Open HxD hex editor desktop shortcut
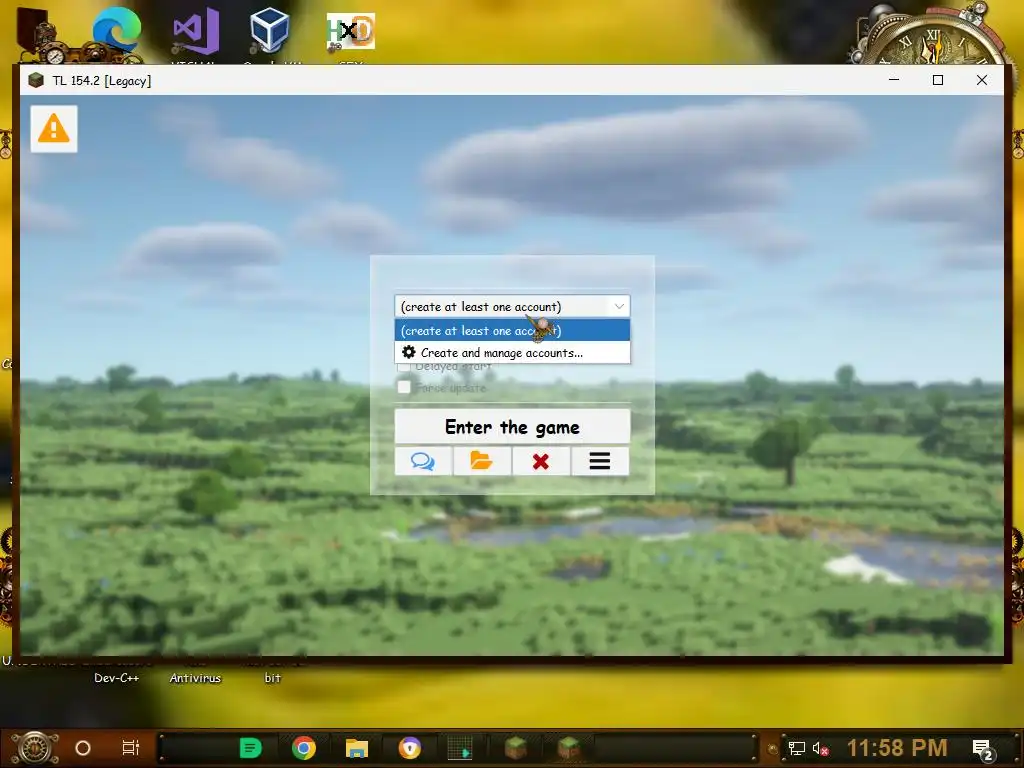This screenshot has width=1024, height=768. pos(351,31)
